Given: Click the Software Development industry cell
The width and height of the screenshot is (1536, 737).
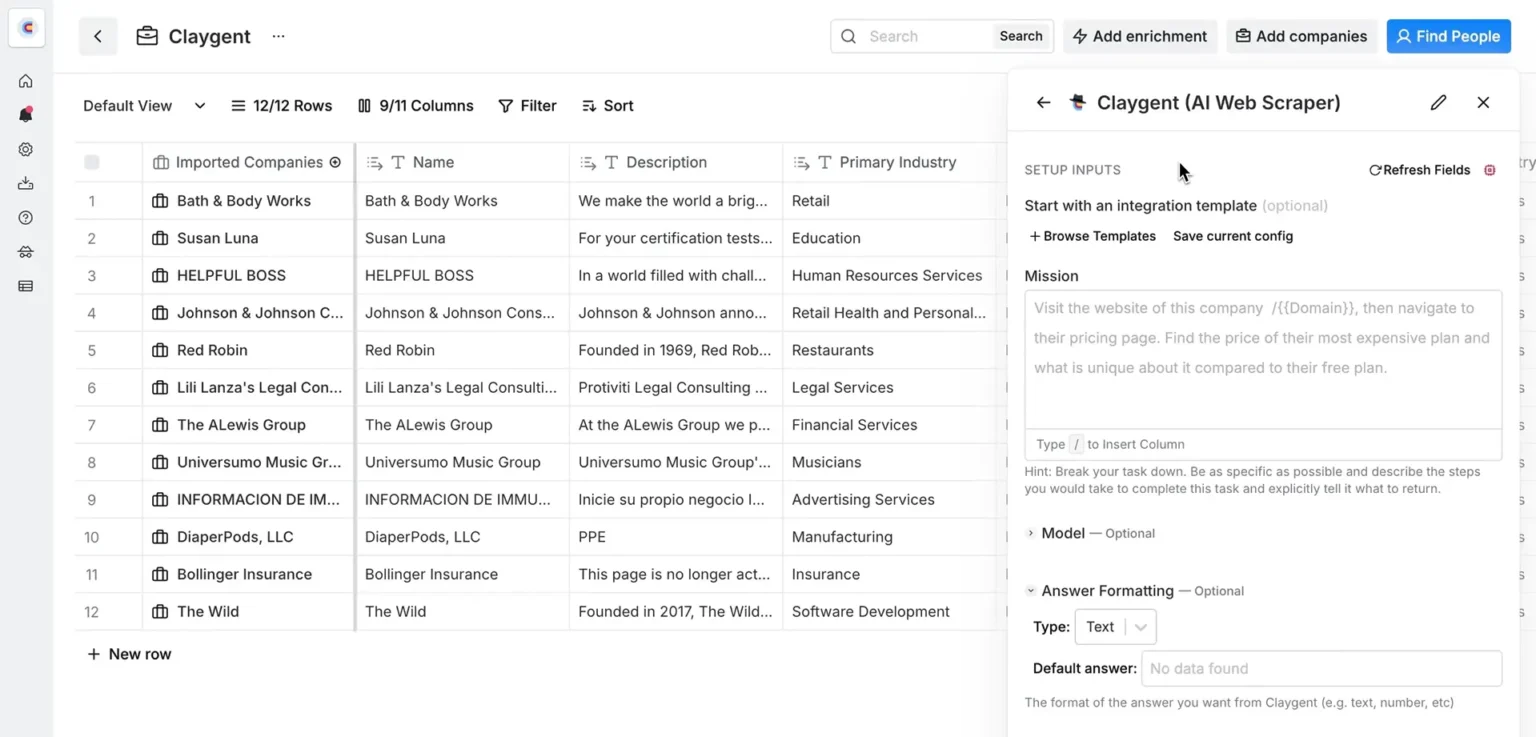Looking at the screenshot, I should [889, 611].
